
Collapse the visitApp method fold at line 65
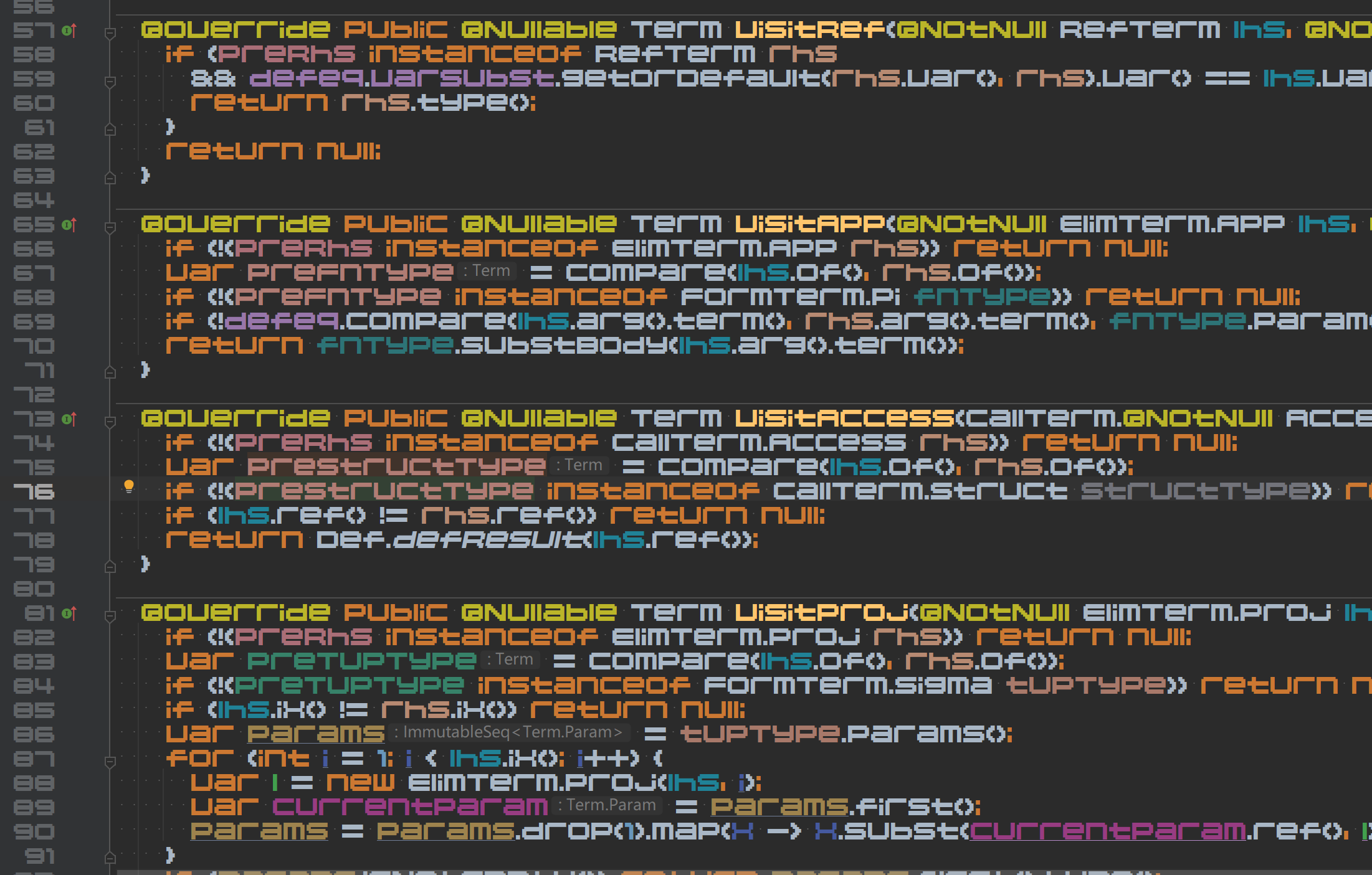110,227
